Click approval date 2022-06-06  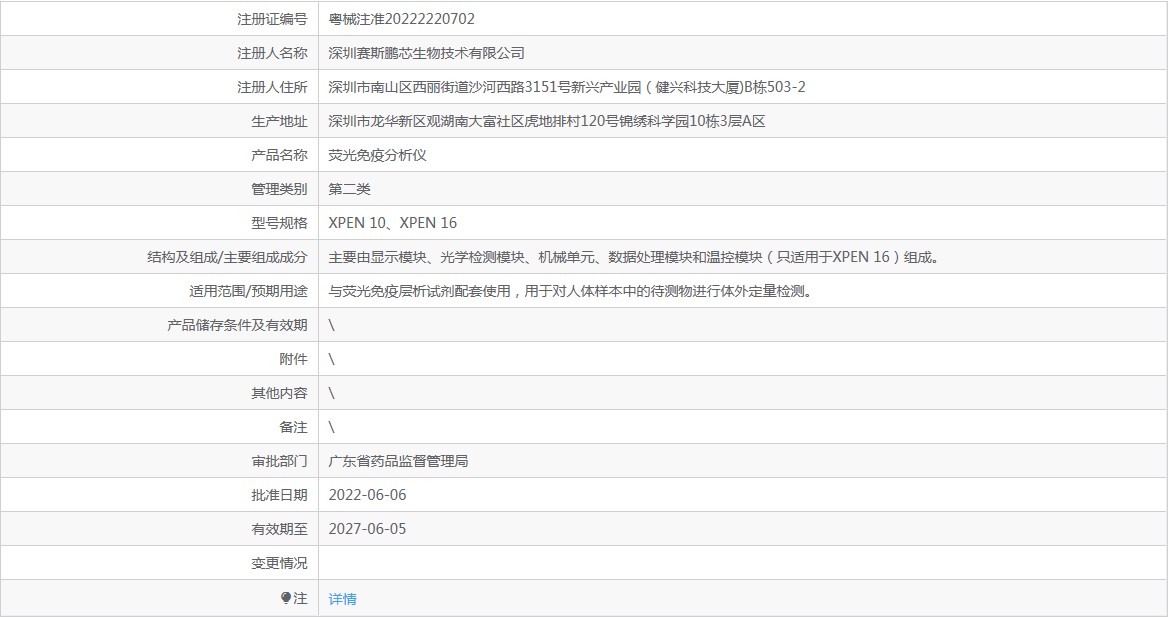367,495
